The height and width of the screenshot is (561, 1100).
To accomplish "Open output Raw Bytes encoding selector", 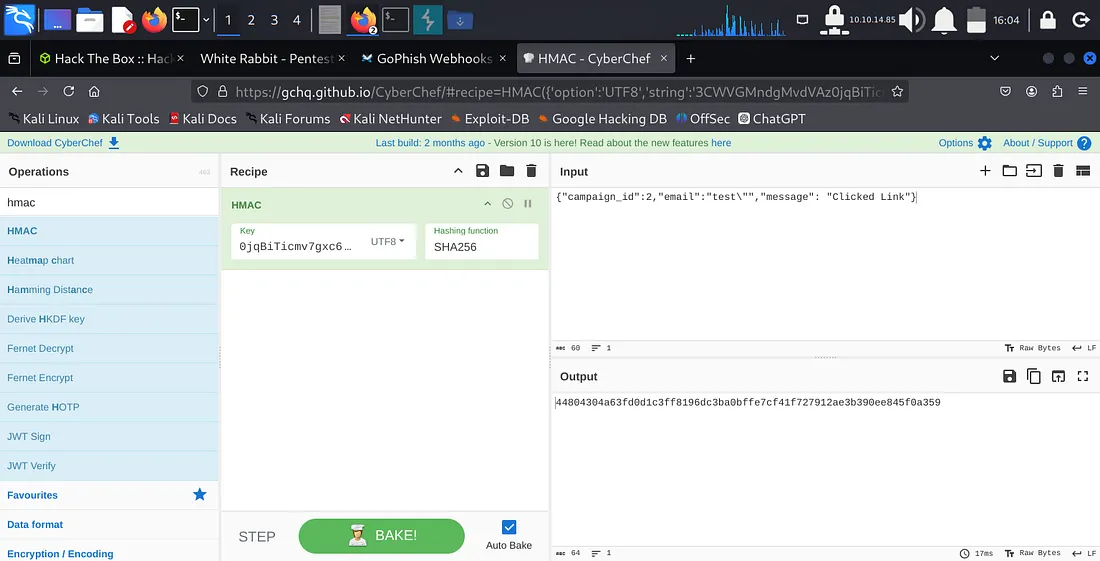I will pyautogui.click(x=1032, y=553).
